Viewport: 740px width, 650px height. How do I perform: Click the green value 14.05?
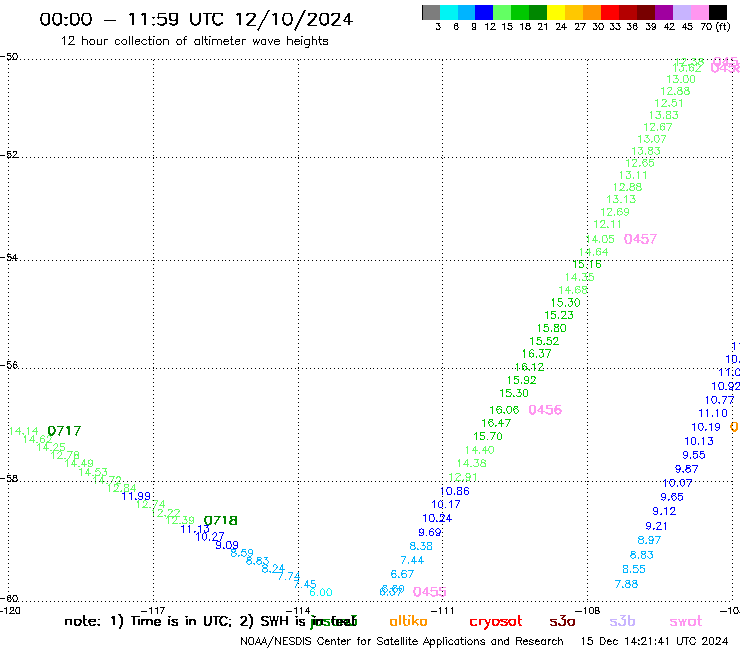pos(600,239)
